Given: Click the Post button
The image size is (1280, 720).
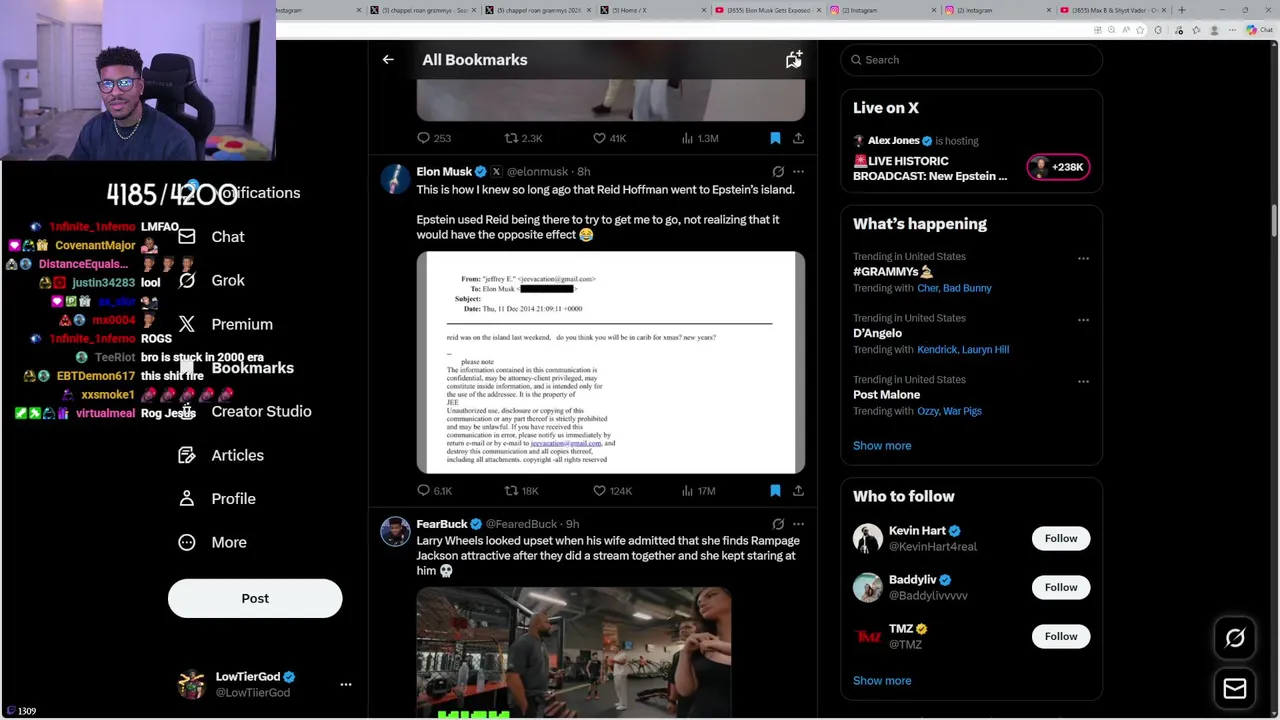Looking at the screenshot, I should point(255,598).
